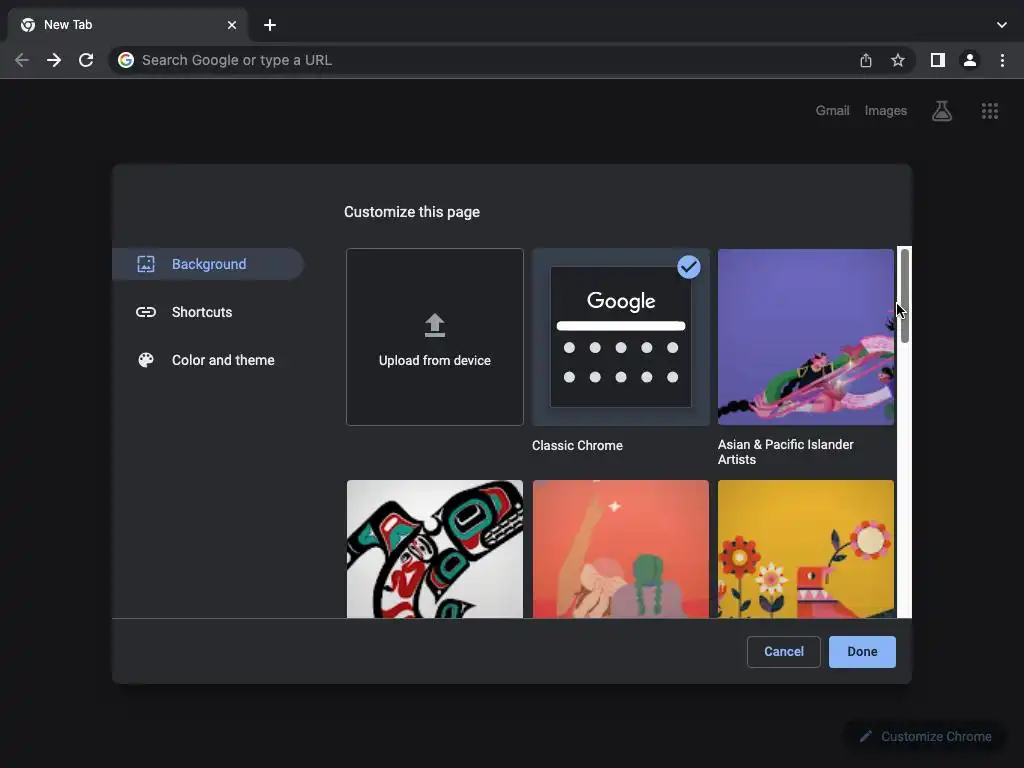Image resolution: width=1024 pixels, height=768 pixels.
Task: Open the Google apps grid
Action: pyautogui.click(x=990, y=111)
